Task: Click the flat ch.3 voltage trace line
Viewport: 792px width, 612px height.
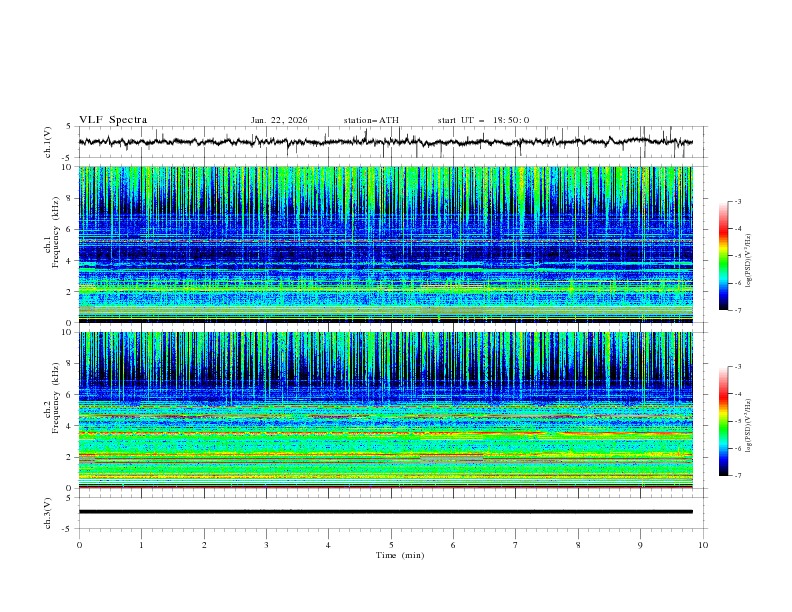Action: point(386,512)
